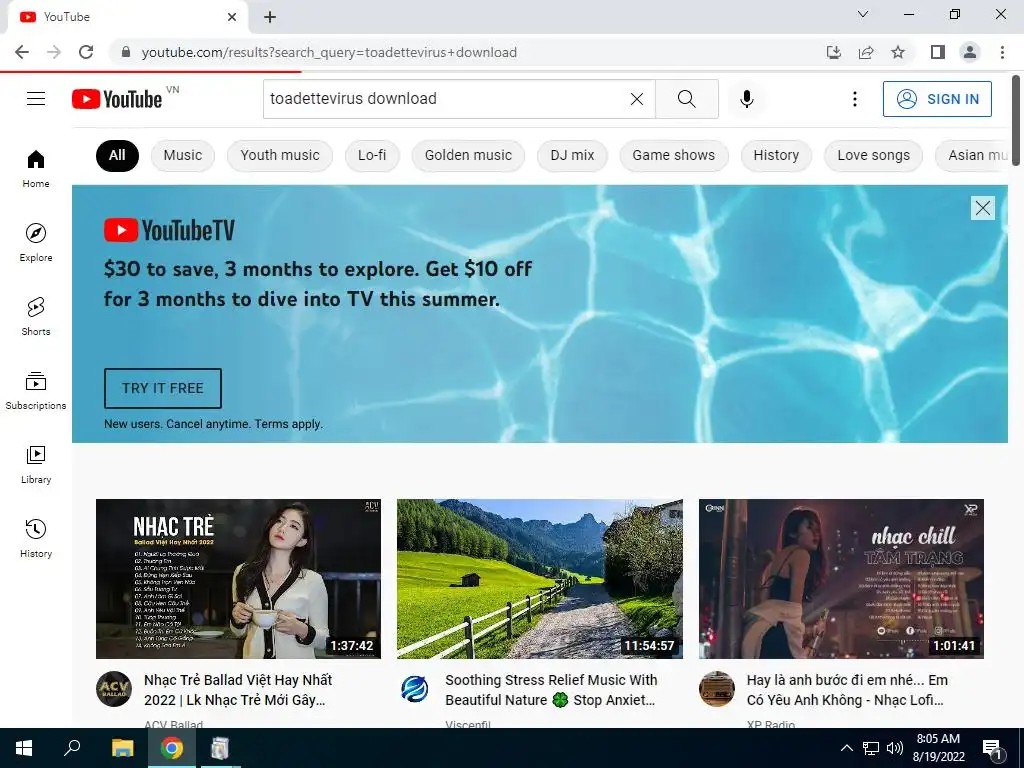Open the Soothing Stress Relief thumbnail
This screenshot has height=768, width=1024.
[539, 579]
